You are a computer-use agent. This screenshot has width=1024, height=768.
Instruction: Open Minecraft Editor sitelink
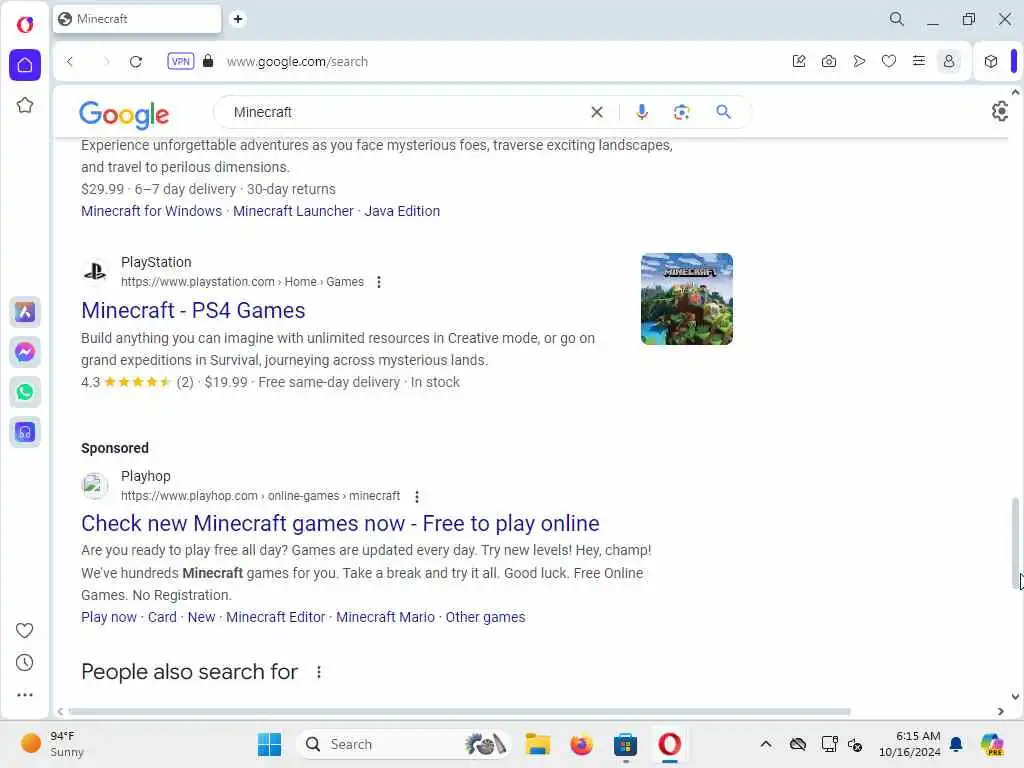[276, 617]
